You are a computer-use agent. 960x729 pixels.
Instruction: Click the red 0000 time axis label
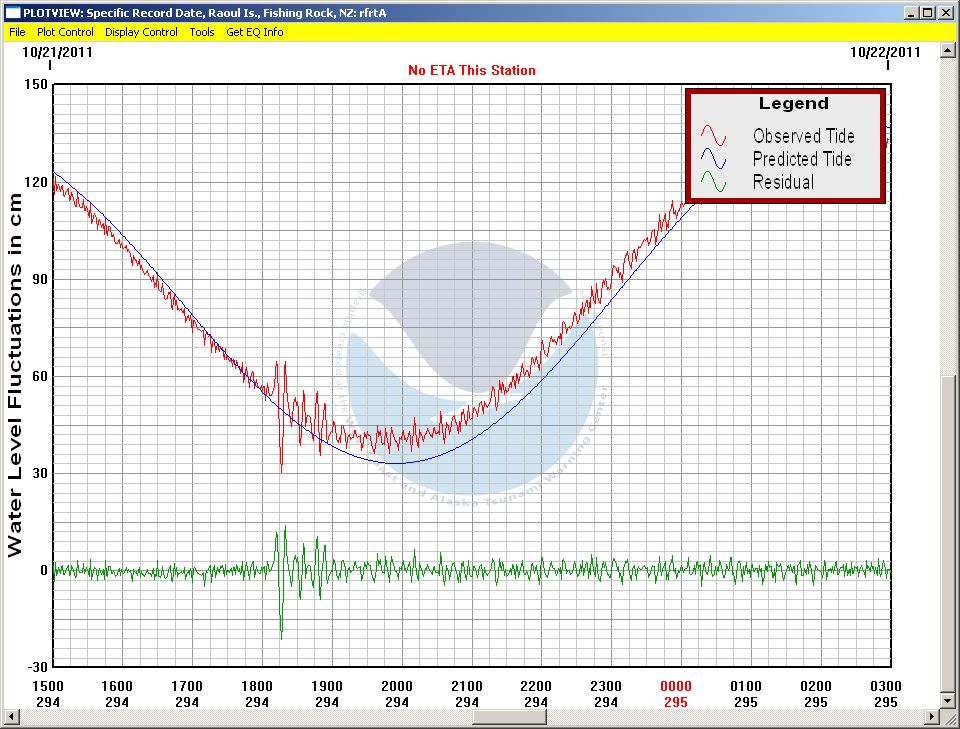pos(676,686)
